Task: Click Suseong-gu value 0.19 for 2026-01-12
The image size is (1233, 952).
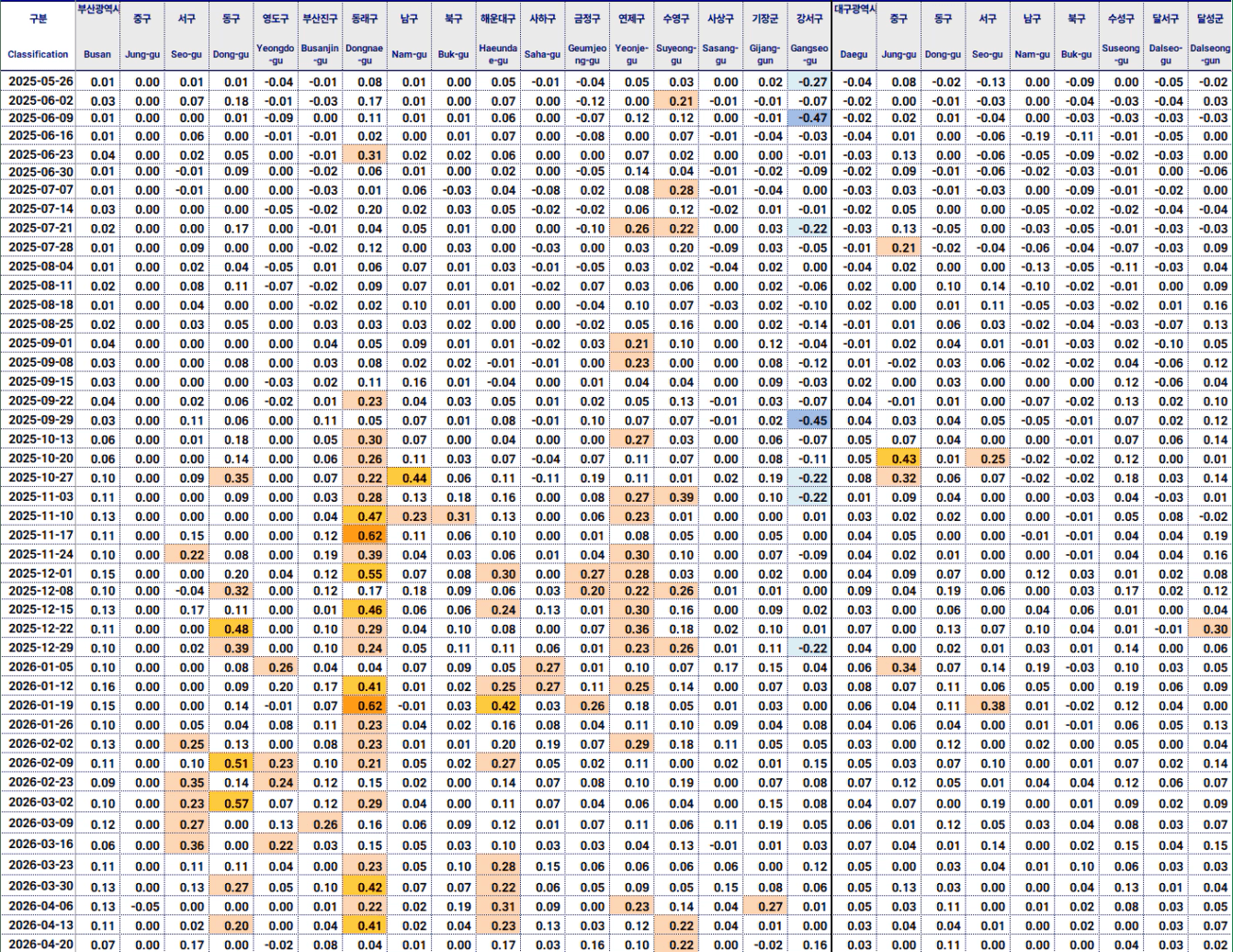Action: click(x=1119, y=685)
